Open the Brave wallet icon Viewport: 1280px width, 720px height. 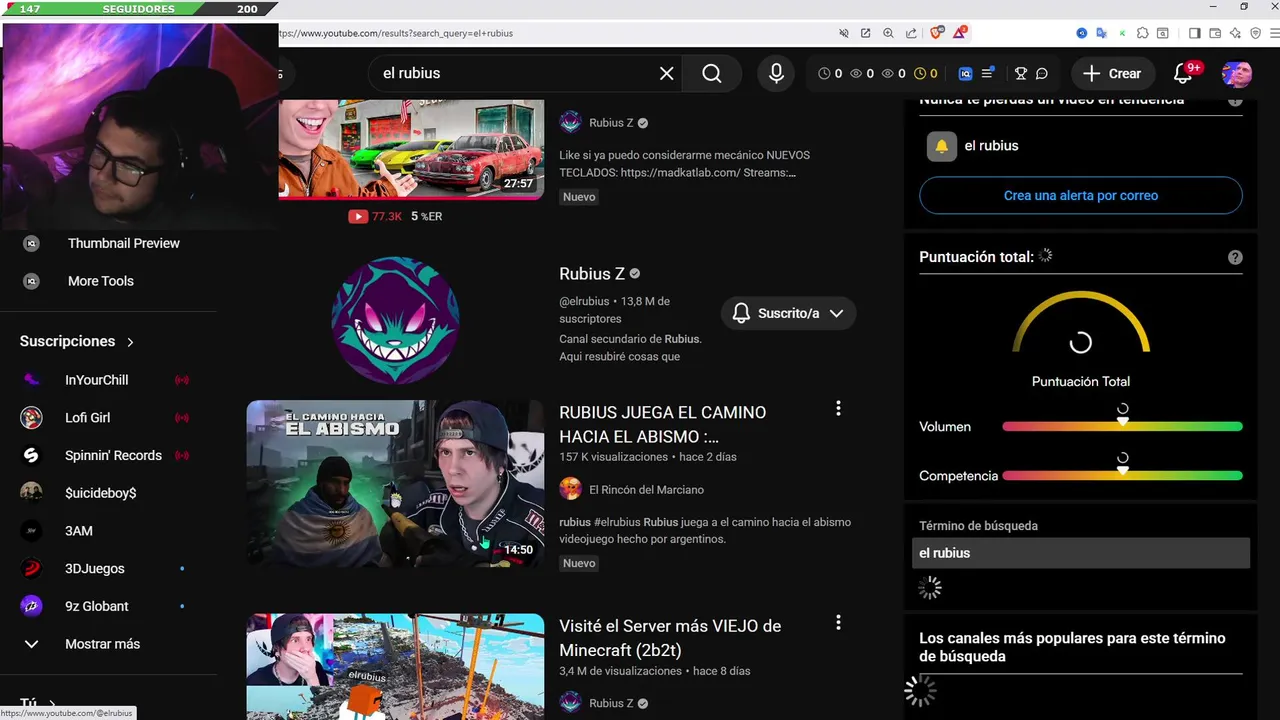[x=1215, y=33]
